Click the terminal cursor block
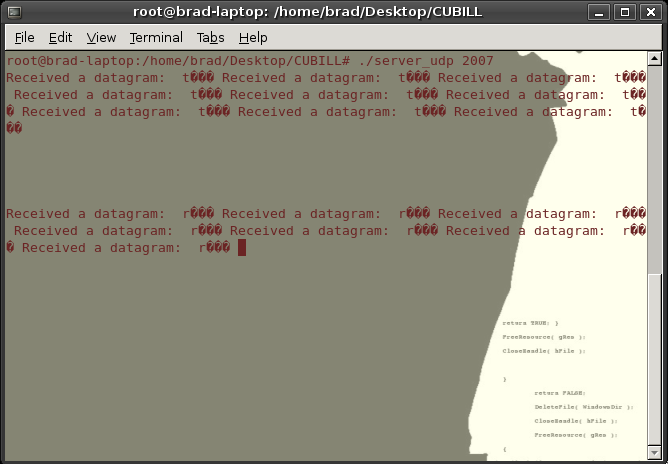668x464 pixels. [x=242, y=248]
